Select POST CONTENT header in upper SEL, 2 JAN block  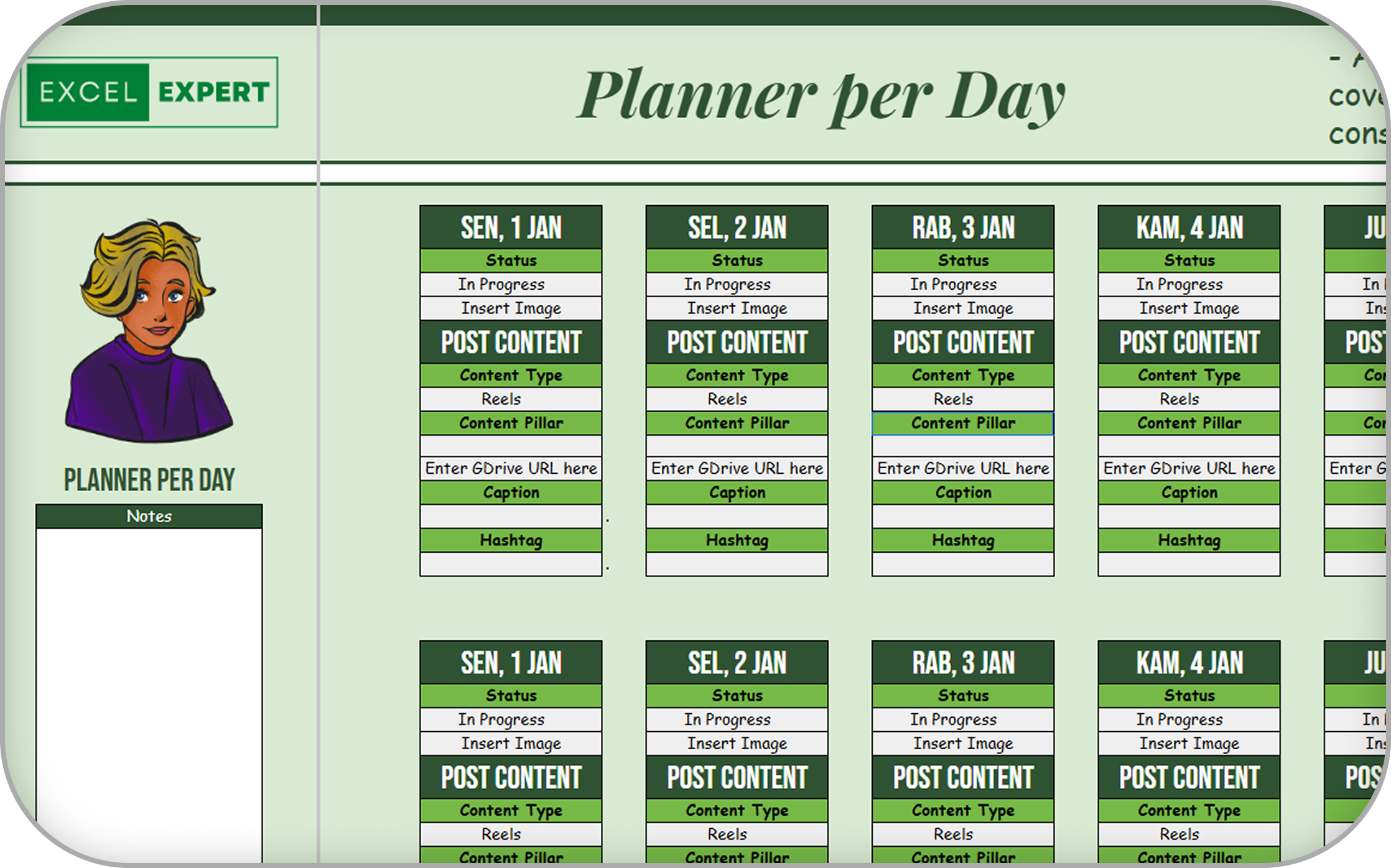point(737,342)
